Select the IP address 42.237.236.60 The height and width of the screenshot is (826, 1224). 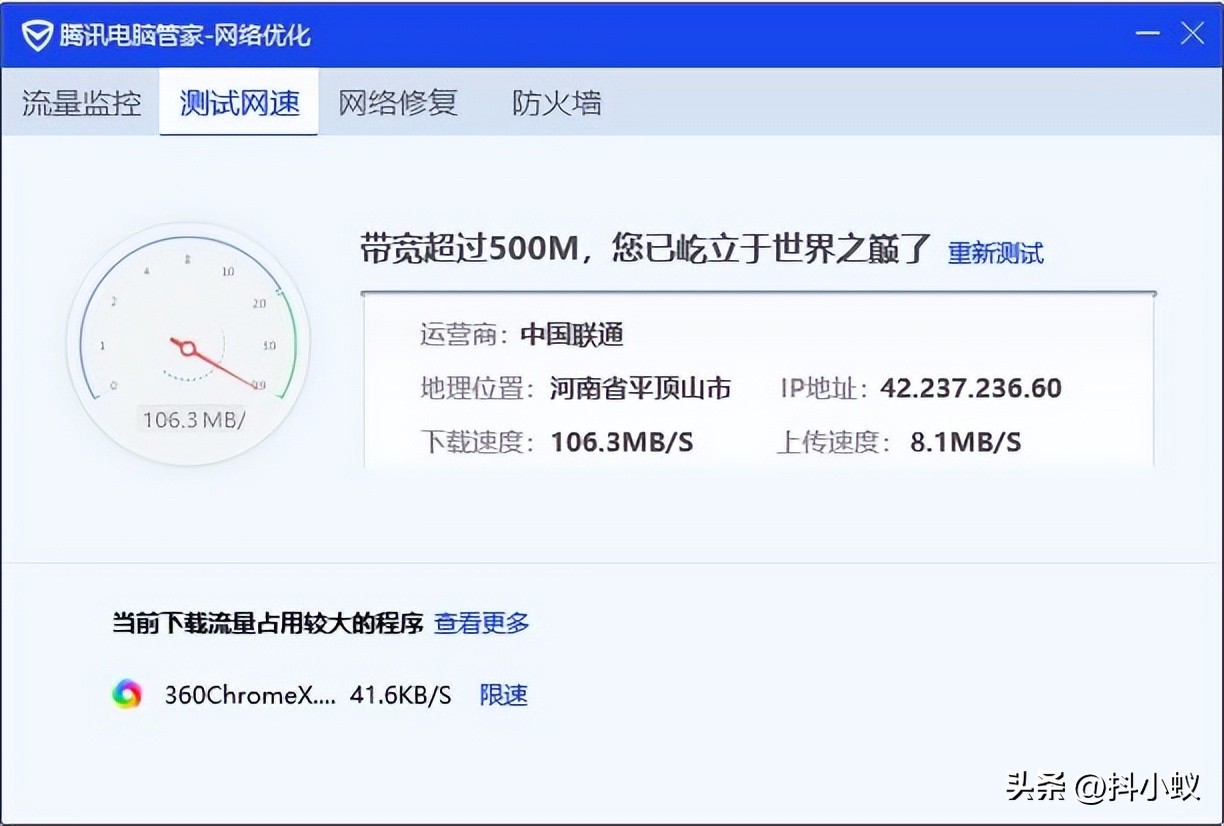tap(970, 388)
